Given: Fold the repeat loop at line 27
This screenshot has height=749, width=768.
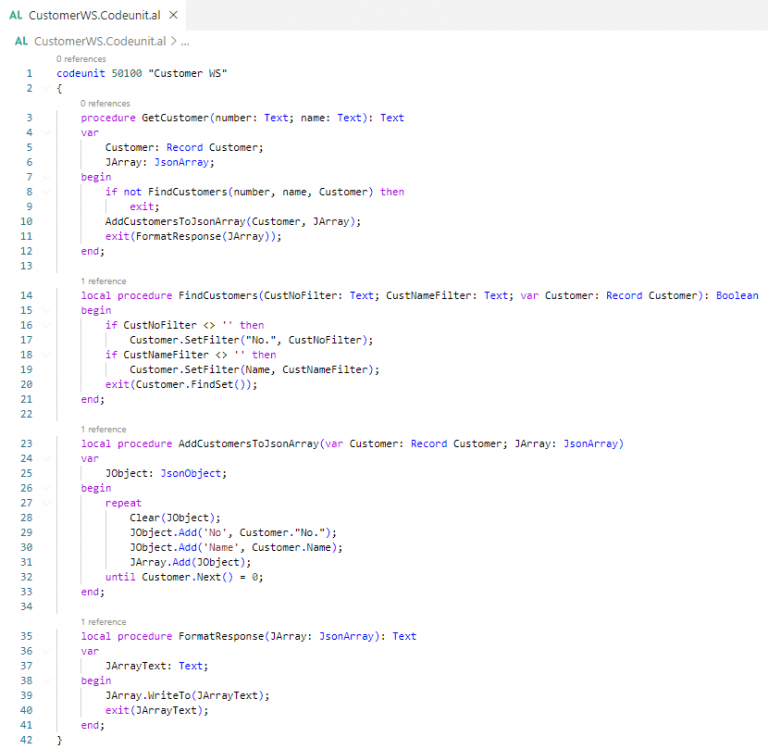Looking at the screenshot, I should point(45,503).
